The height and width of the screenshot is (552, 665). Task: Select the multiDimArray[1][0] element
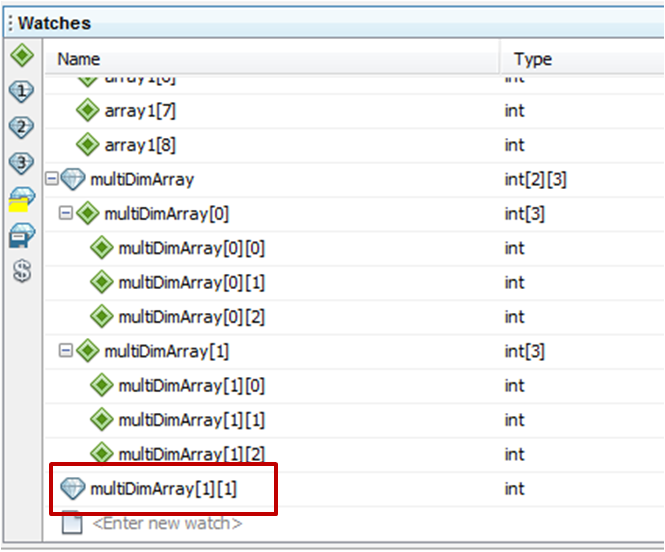[191, 386]
